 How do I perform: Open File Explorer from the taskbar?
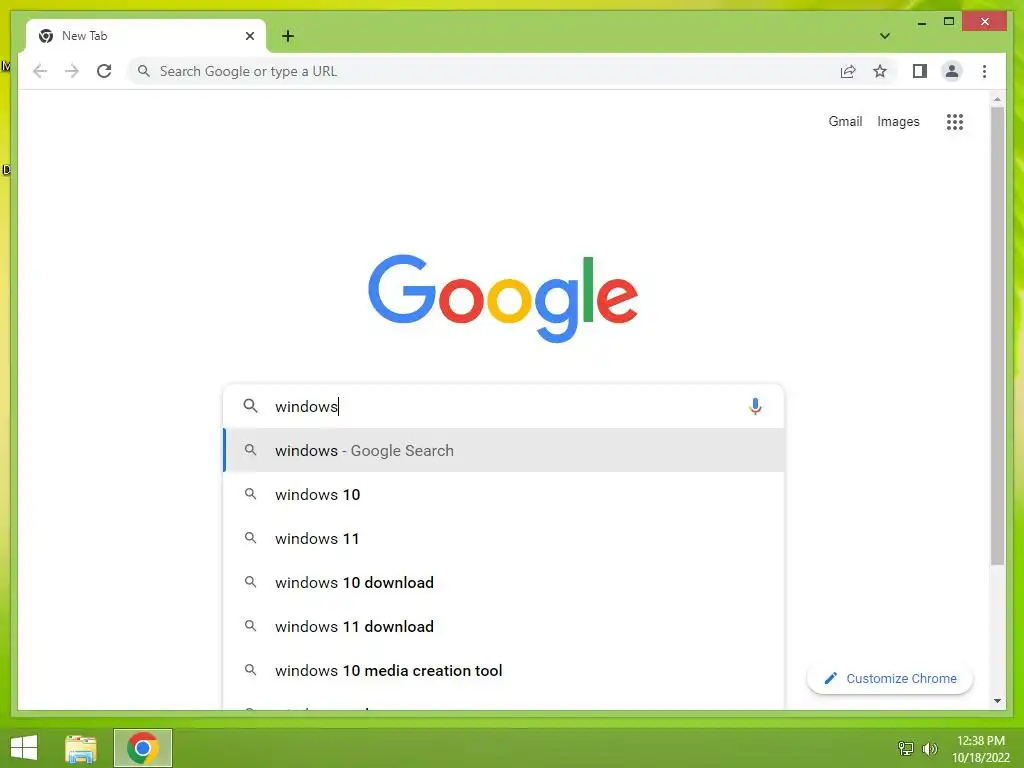point(81,748)
